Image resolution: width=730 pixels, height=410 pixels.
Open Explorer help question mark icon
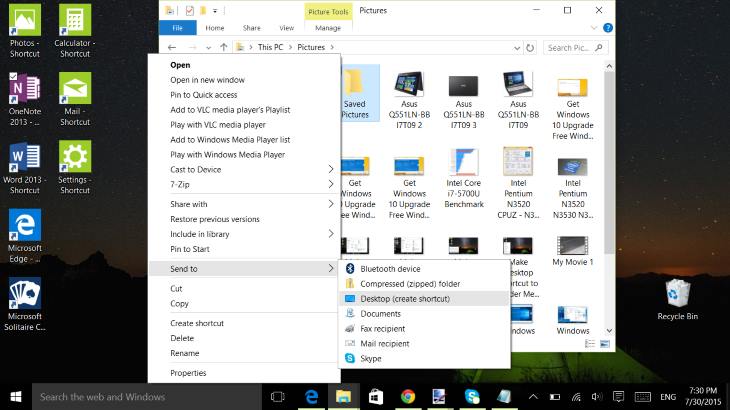click(x=609, y=28)
